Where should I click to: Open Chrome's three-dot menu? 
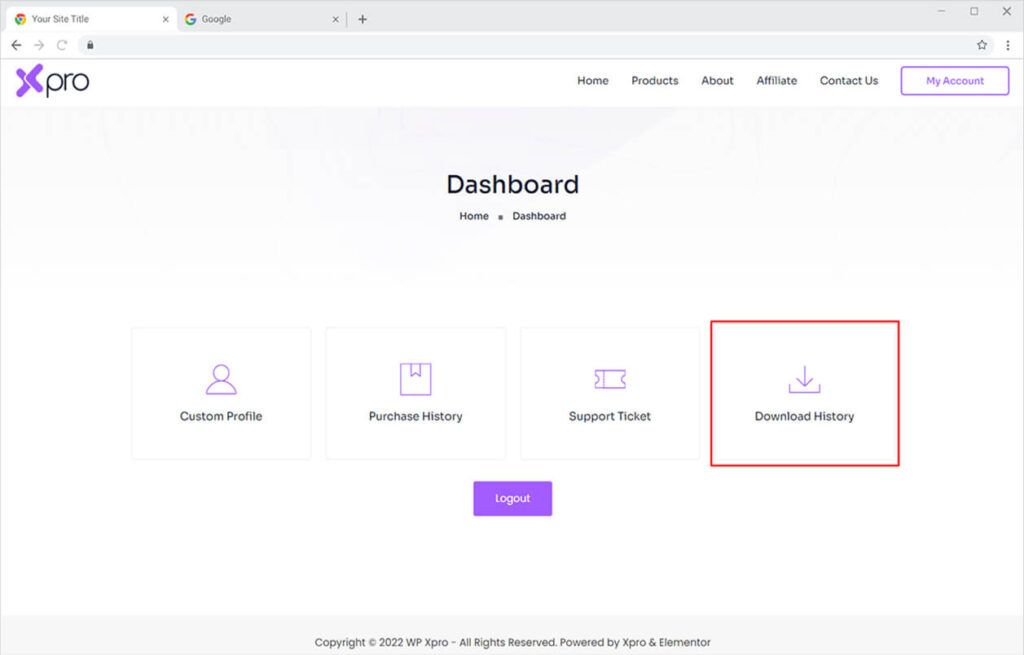pos(1008,45)
